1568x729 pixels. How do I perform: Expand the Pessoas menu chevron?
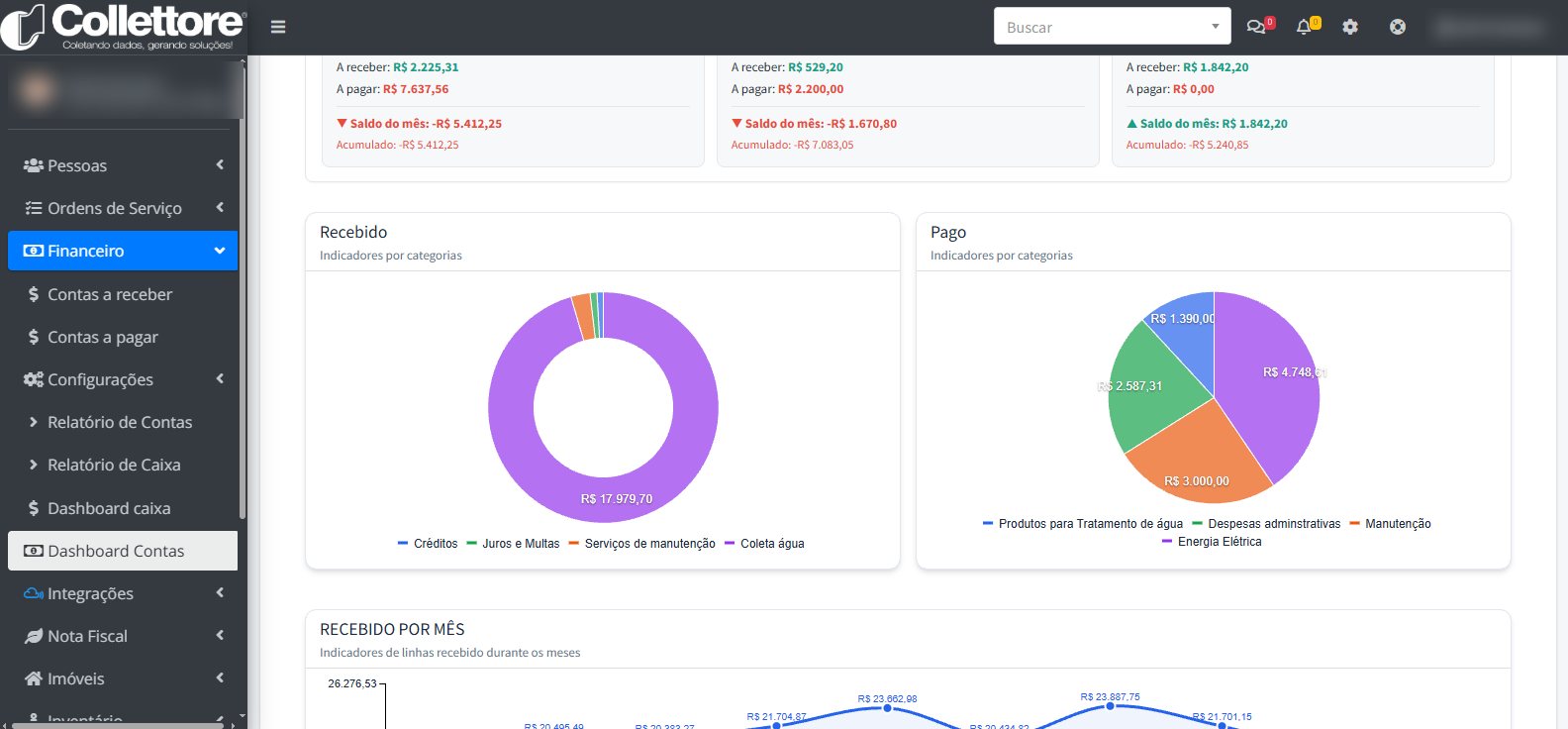(x=220, y=164)
